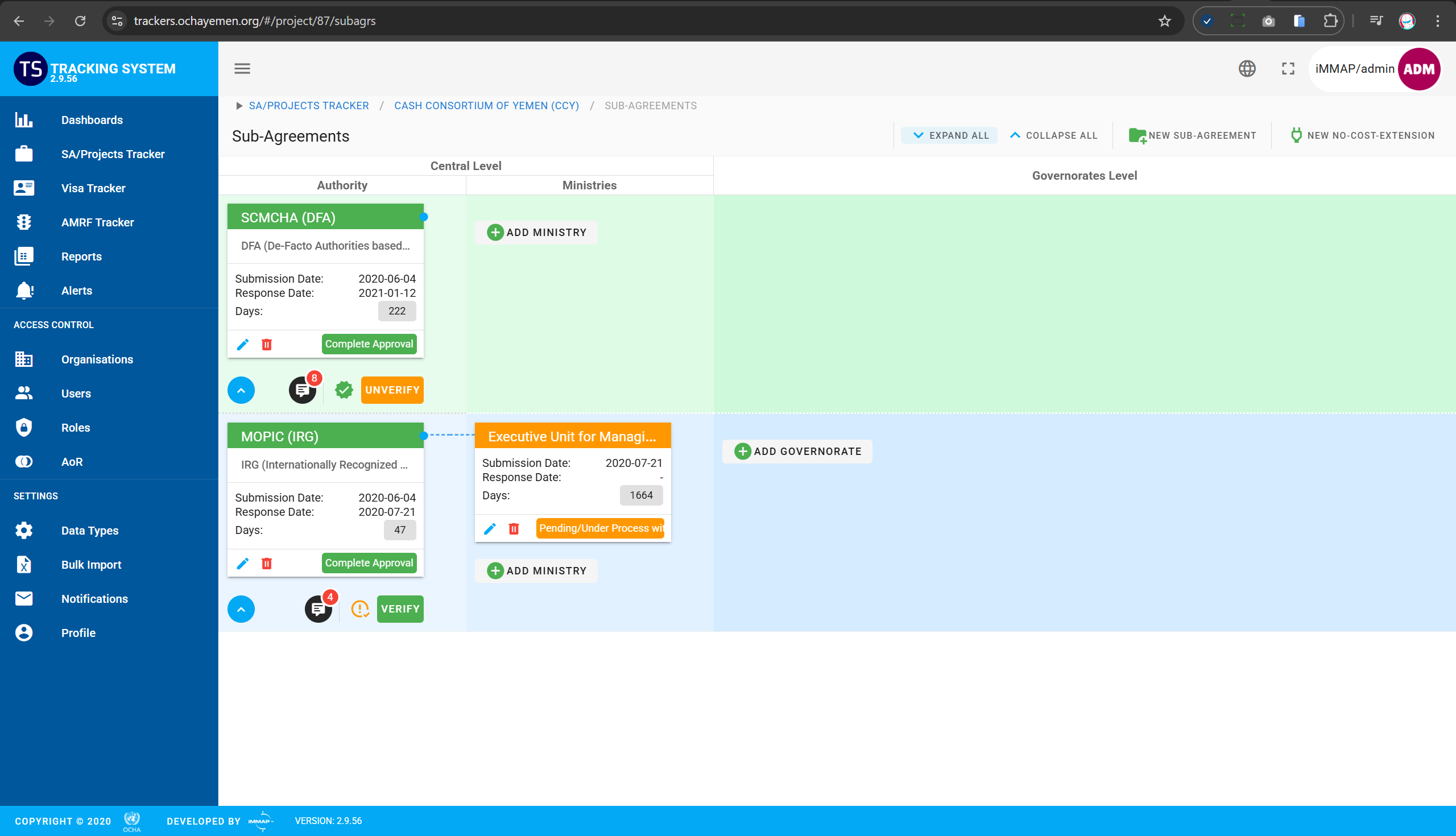Collapse the MOPIC (IRG) row chevron
Viewport: 1456px width, 836px height.
click(241, 609)
